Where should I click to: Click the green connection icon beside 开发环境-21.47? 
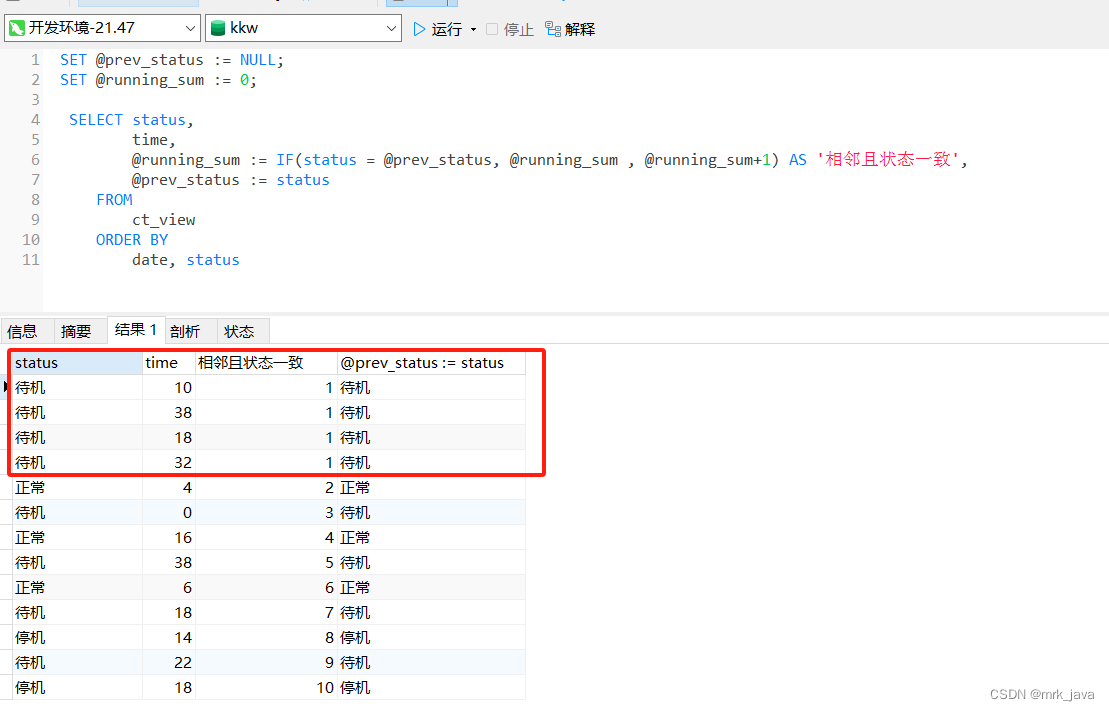(17, 29)
